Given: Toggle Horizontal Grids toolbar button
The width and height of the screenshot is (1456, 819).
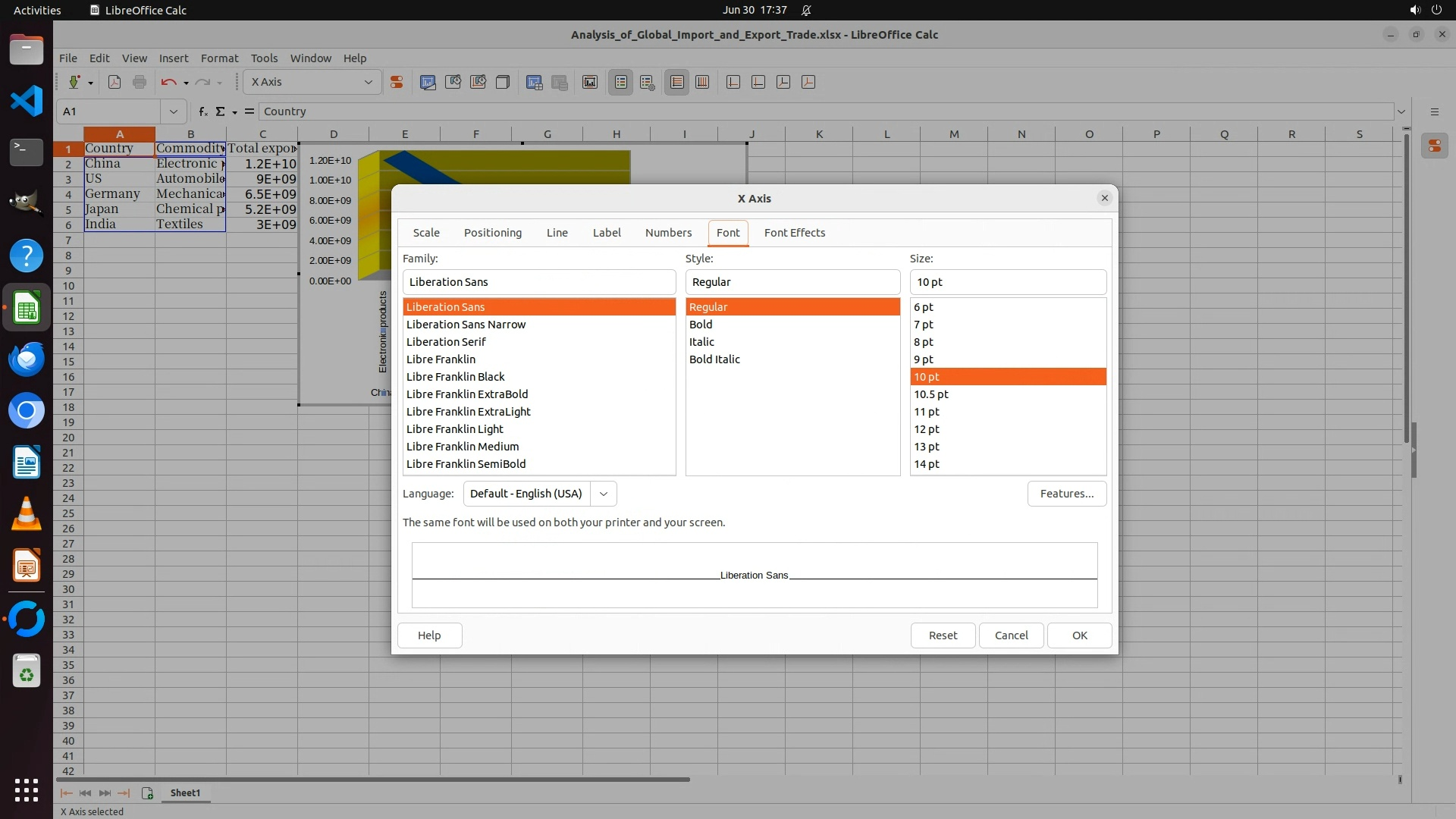Looking at the screenshot, I should [x=677, y=82].
